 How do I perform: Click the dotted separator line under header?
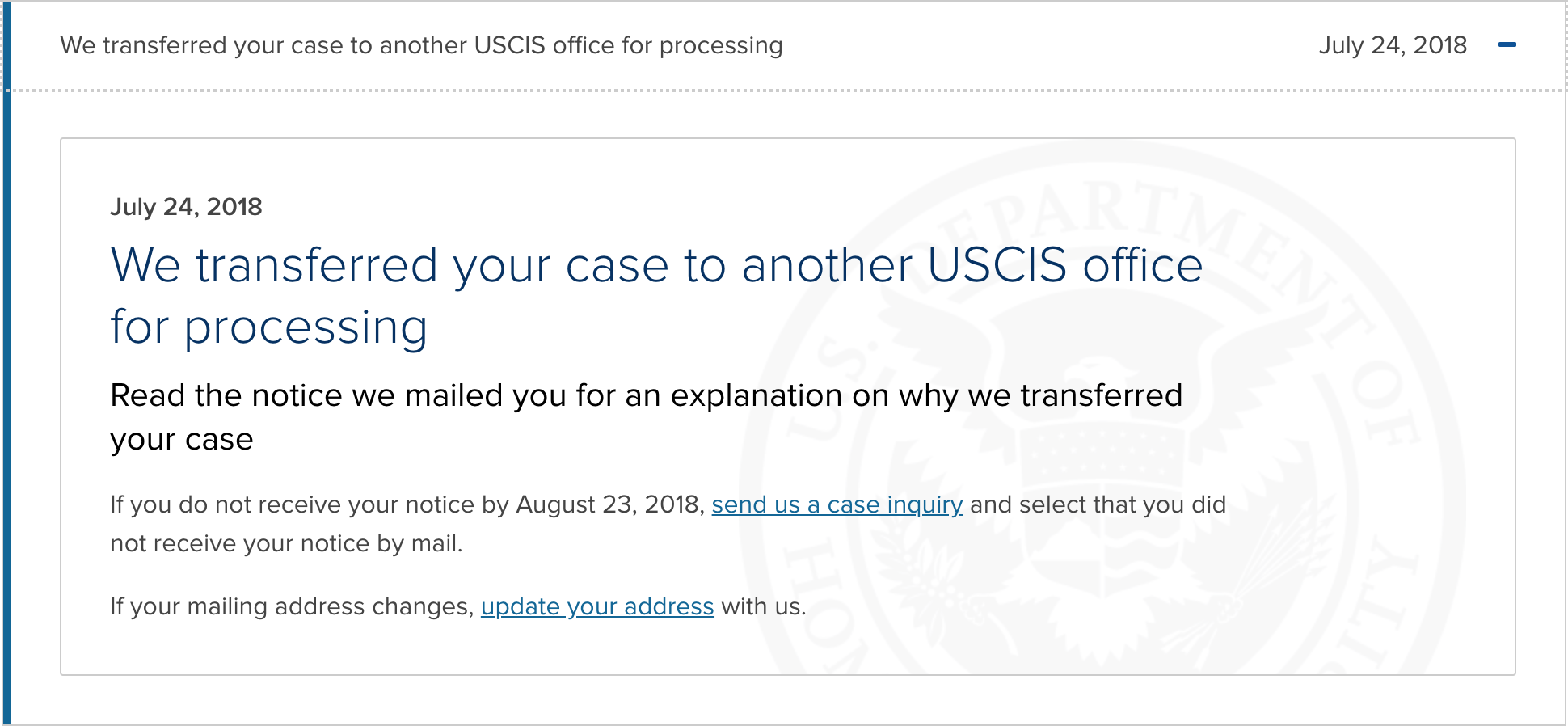click(788, 91)
